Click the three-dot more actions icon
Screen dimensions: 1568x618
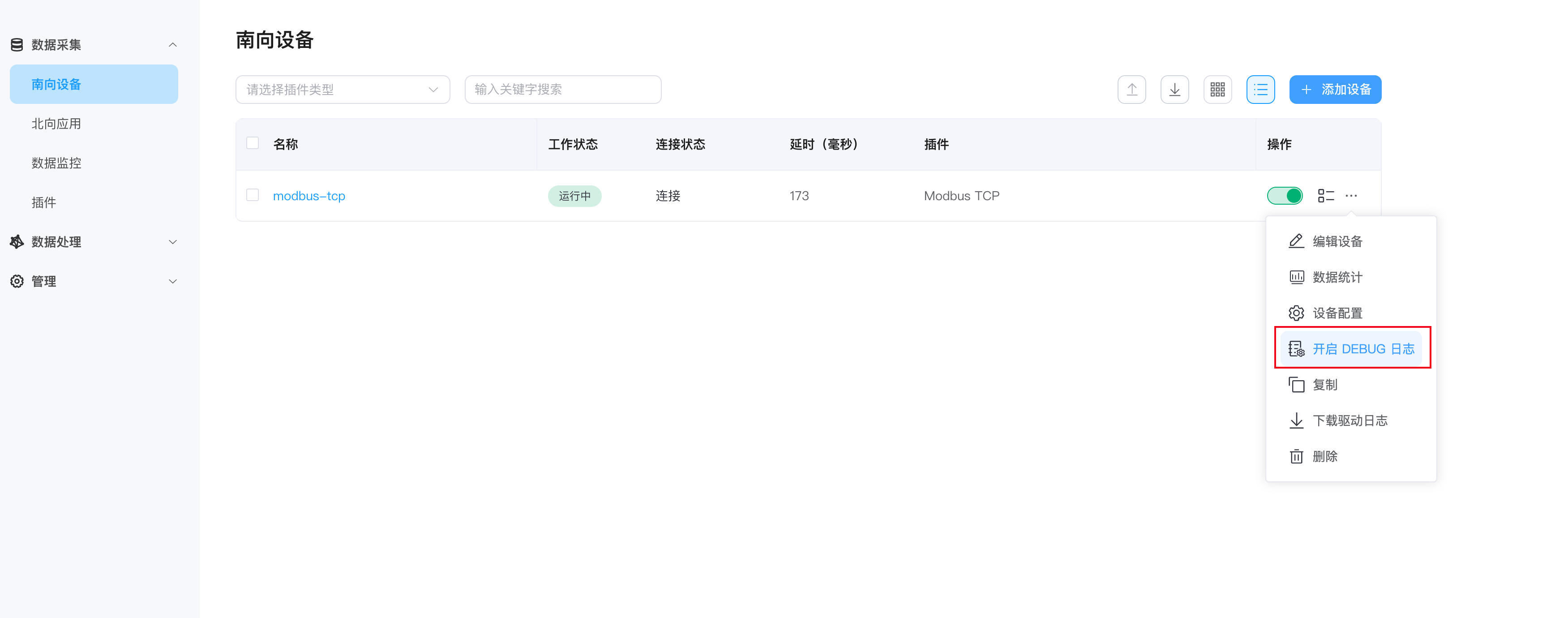(1351, 195)
